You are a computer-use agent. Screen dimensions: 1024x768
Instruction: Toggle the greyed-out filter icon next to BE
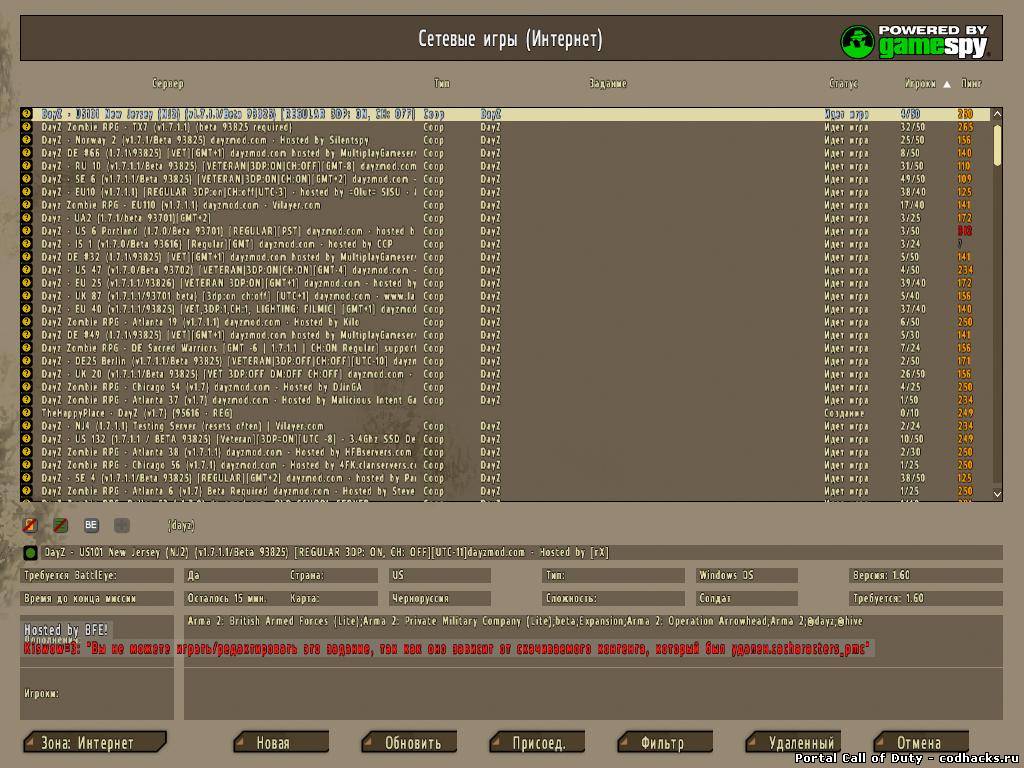121,525
